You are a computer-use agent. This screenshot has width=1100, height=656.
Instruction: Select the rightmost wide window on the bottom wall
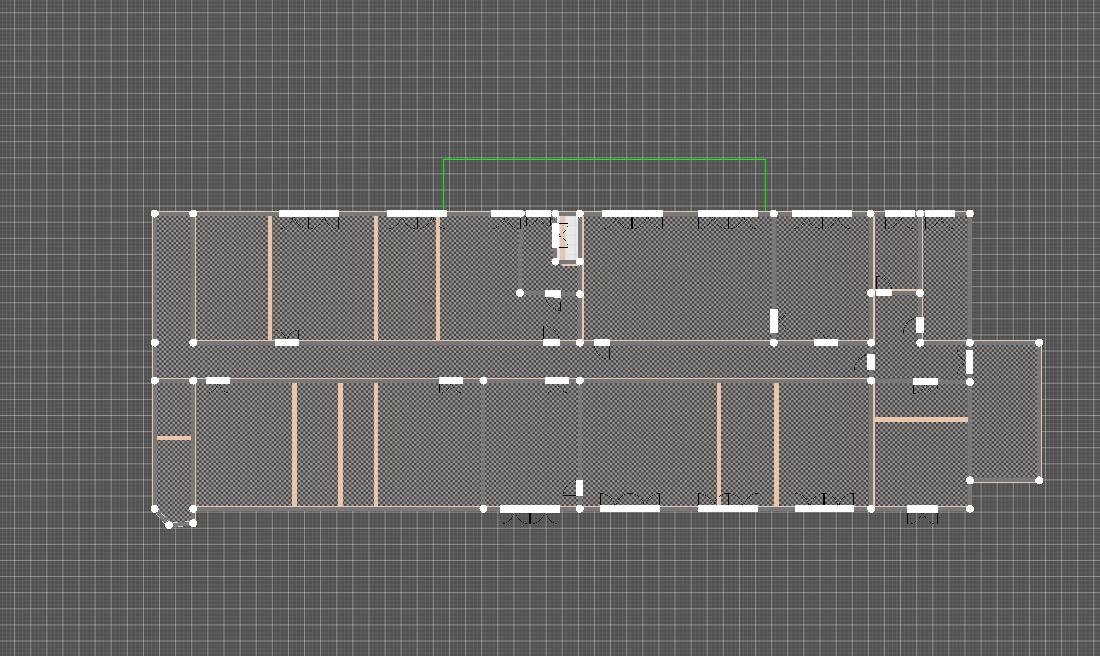pos(824,509)
